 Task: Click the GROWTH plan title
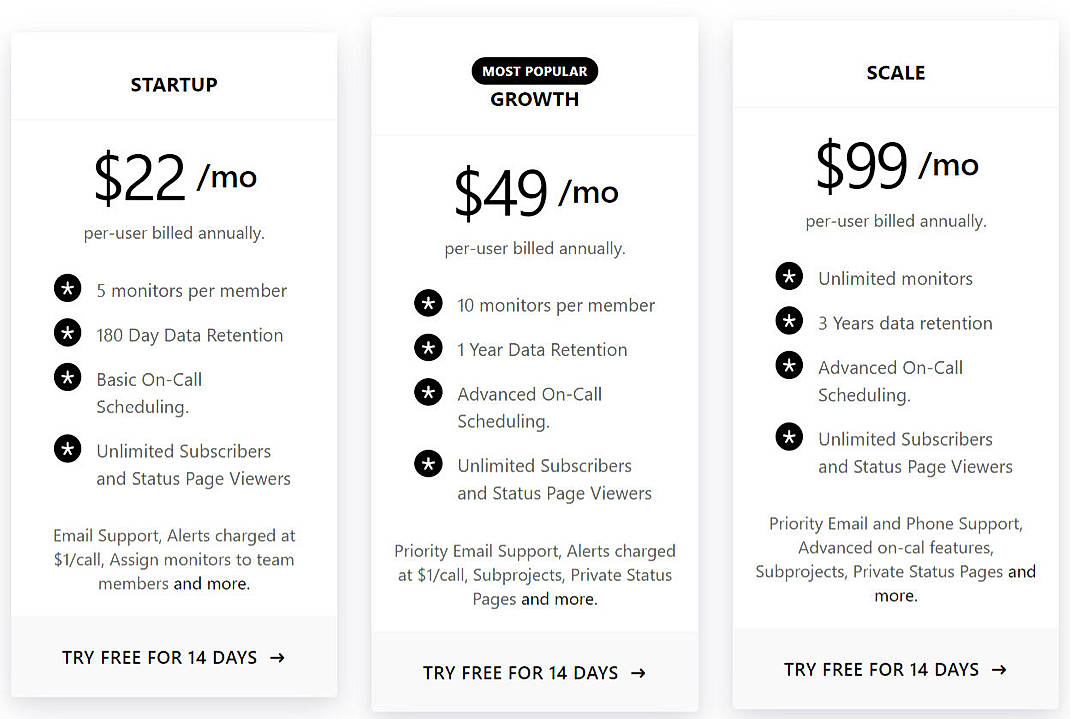tap(535, 99)
